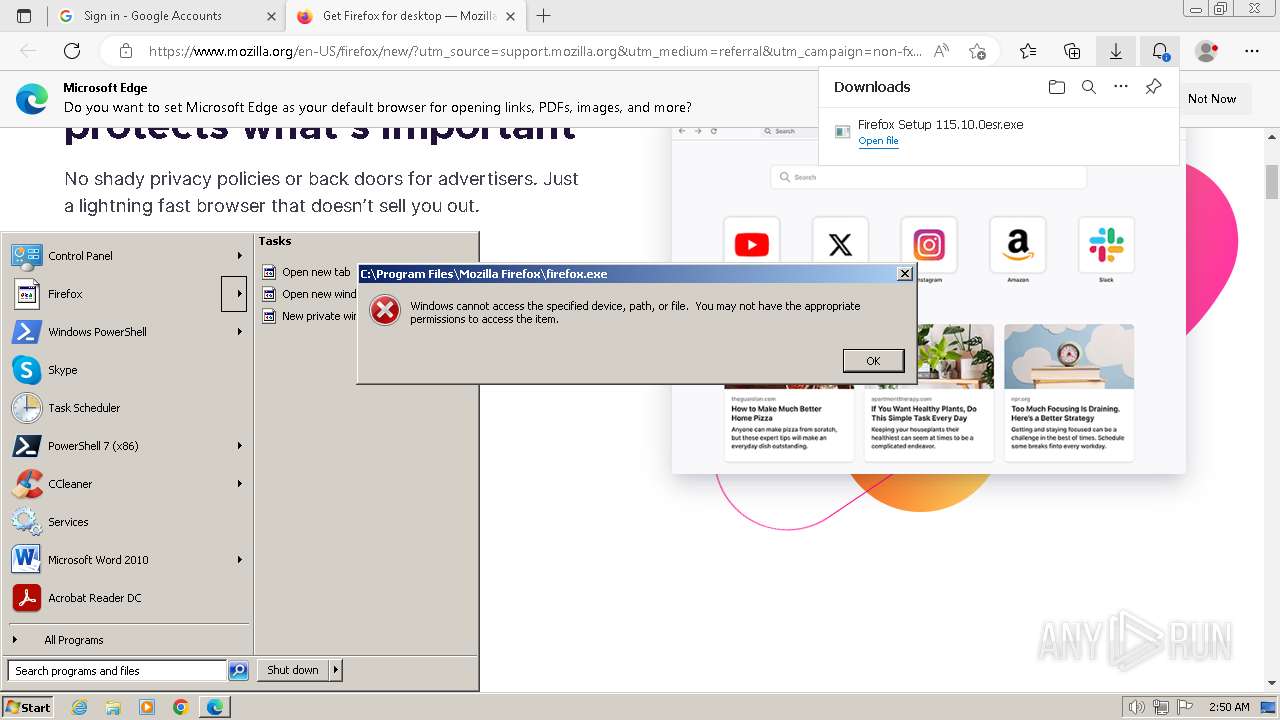Click the Start button
1280x720 pixels.
[x=27, y=707]
